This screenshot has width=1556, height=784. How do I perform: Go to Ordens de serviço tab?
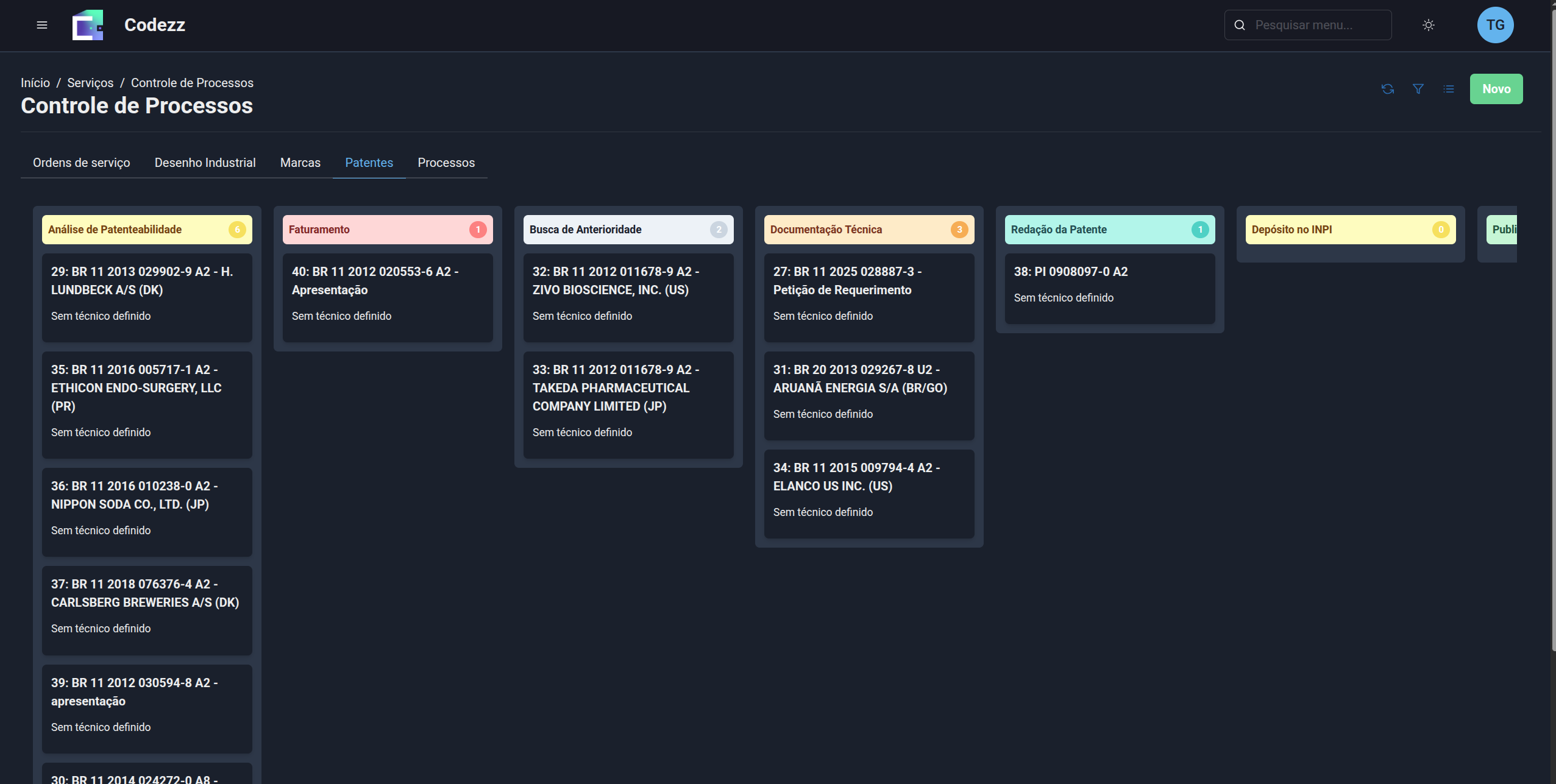81,163
